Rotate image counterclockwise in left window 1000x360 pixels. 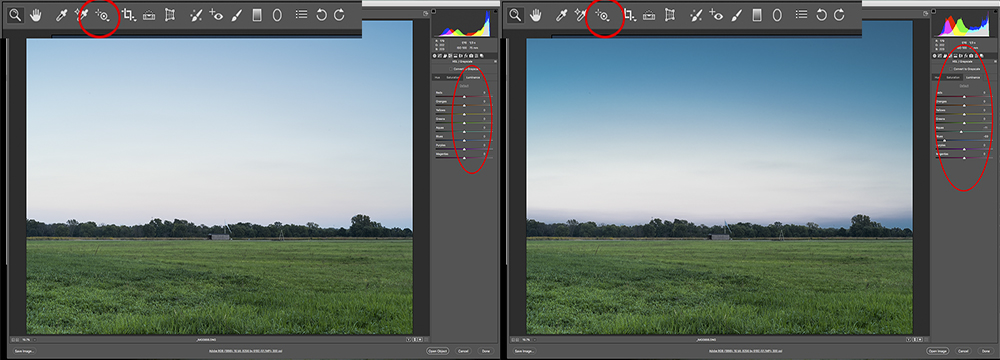[x=322, y=15]
